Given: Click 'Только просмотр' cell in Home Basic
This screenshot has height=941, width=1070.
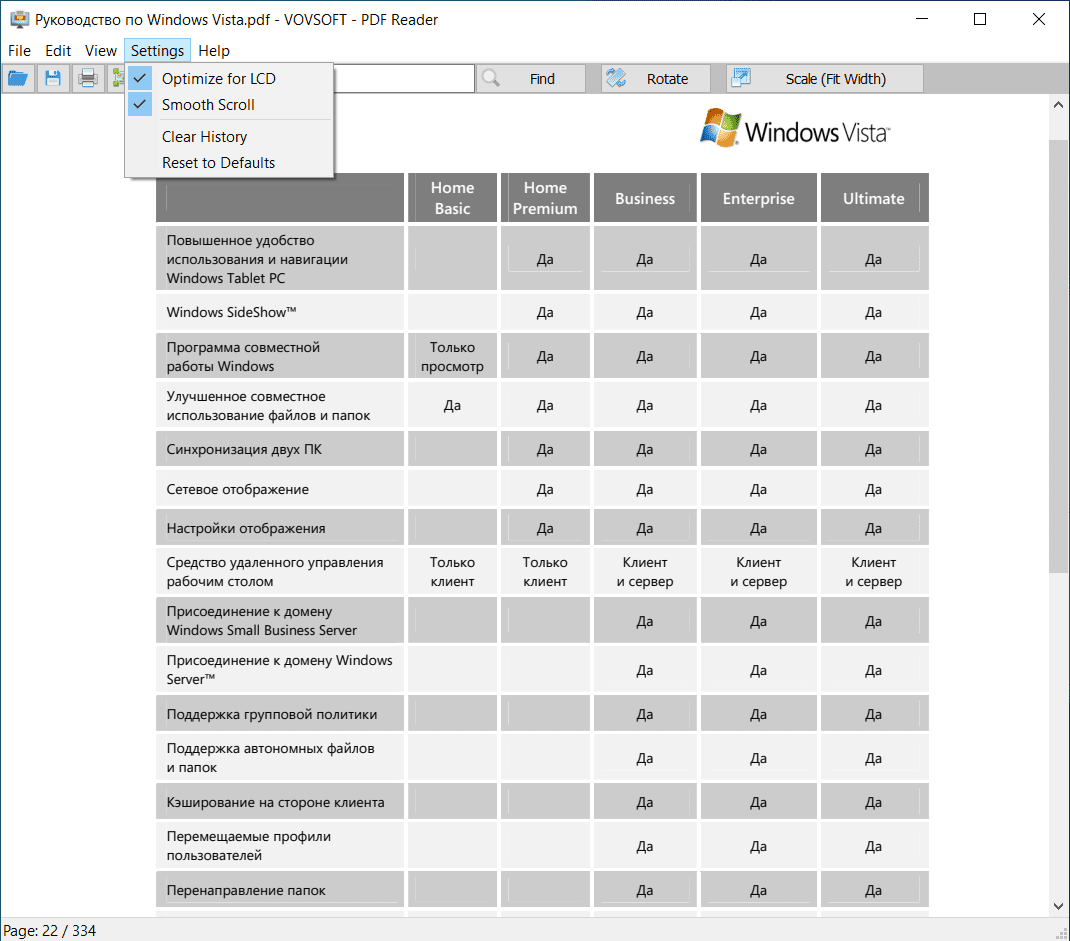Looking at the screenshot, I should click(x=452, y=357).
